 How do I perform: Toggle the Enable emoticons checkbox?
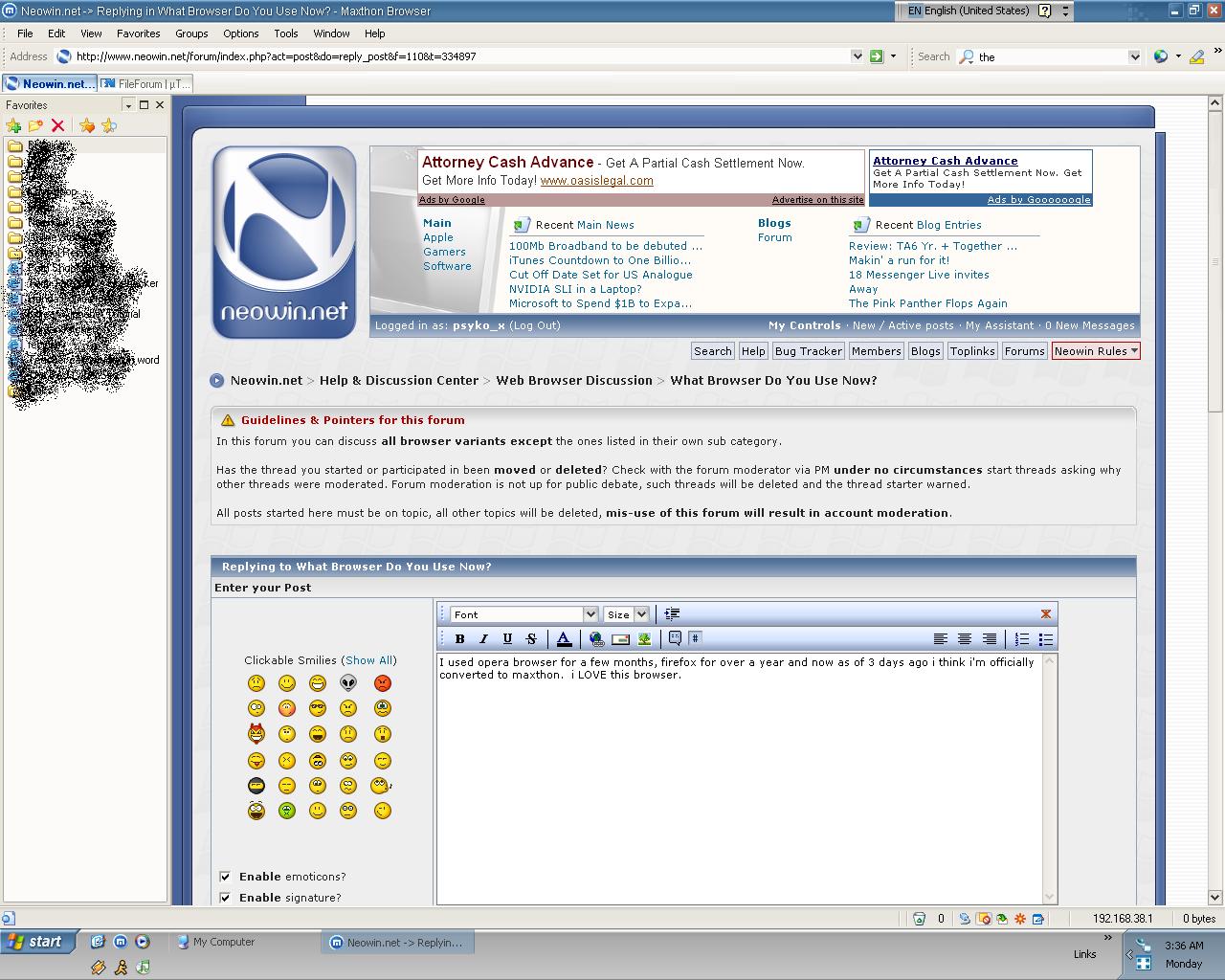pyautogui.click(x=225, y=877)
